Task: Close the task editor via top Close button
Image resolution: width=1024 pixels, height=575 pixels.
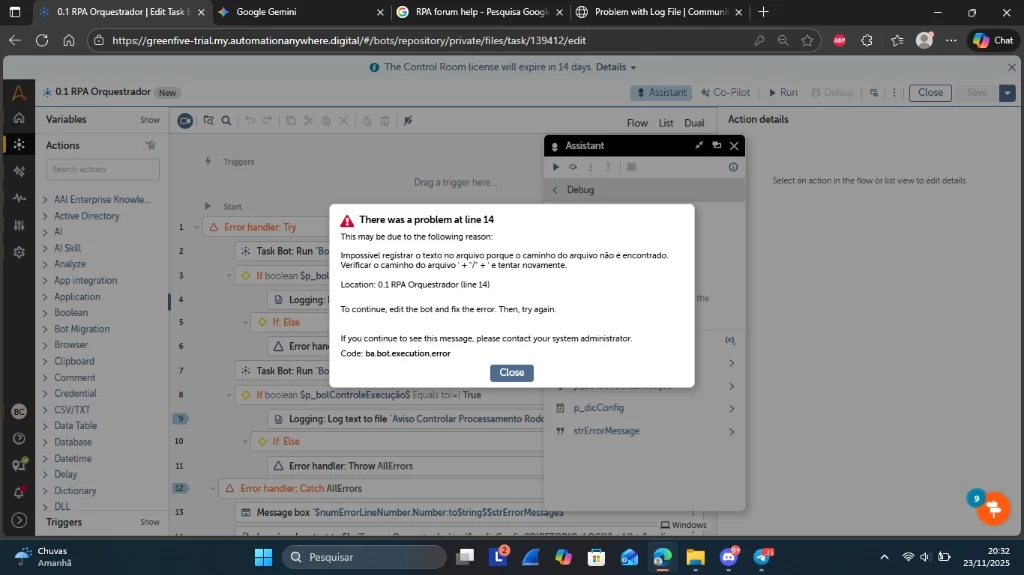Action: click(x=930, y=92)
